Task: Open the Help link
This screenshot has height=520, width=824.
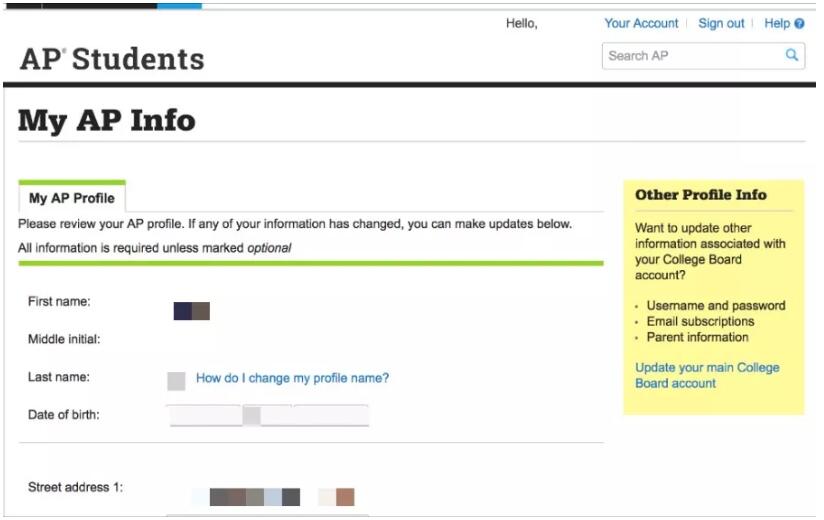Action: click(777, 24)
